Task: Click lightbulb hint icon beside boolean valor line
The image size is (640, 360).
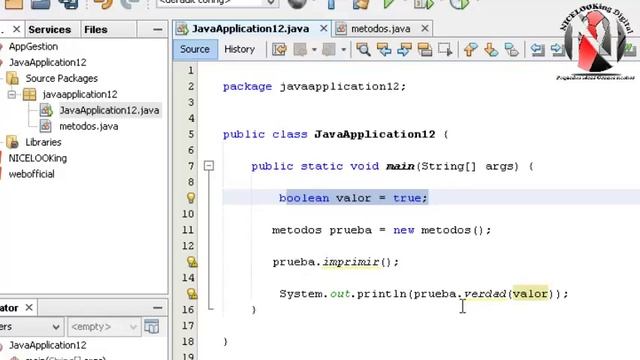Action: coord(191,198)
